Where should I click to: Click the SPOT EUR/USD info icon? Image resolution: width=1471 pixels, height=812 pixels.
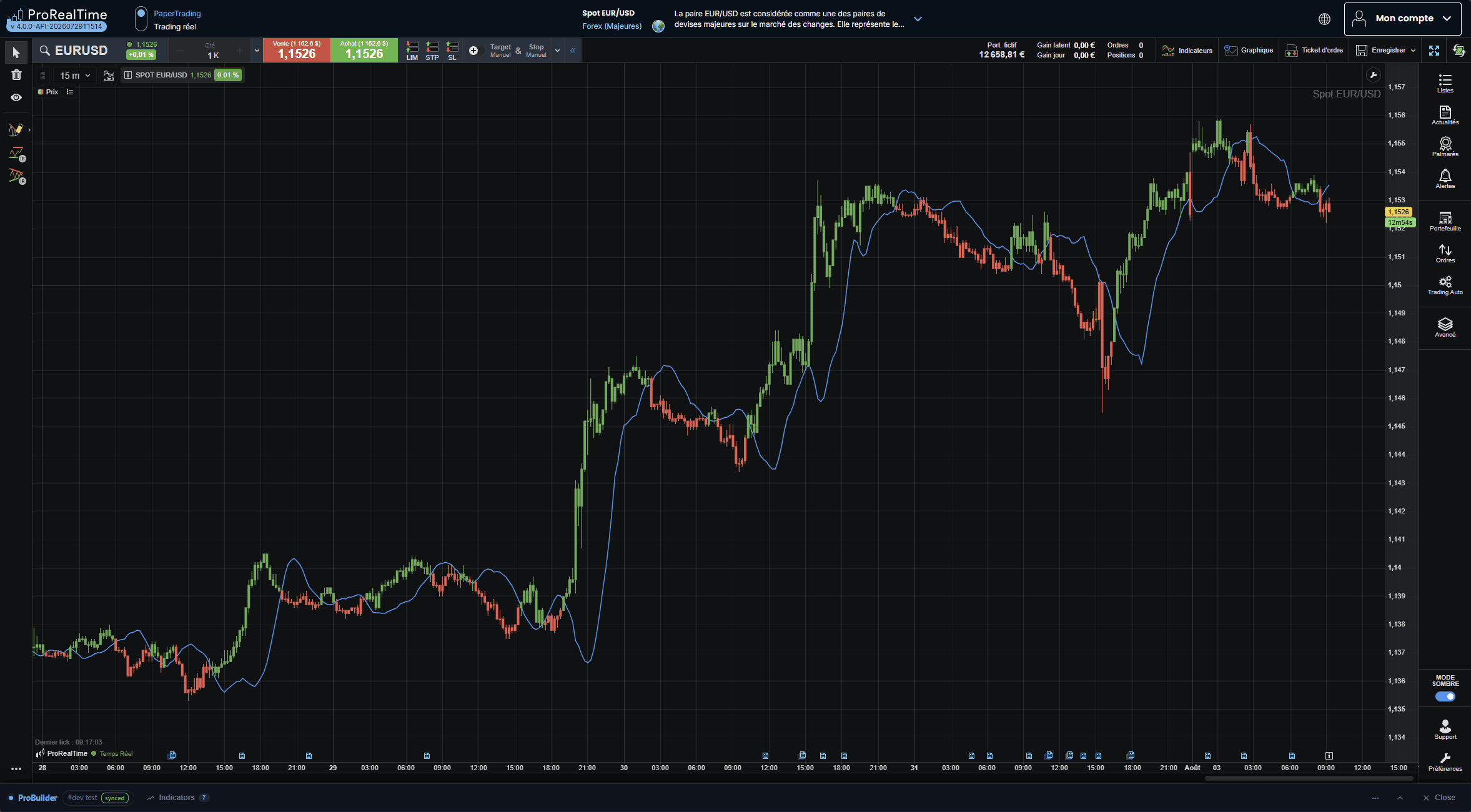click(128, 75)
